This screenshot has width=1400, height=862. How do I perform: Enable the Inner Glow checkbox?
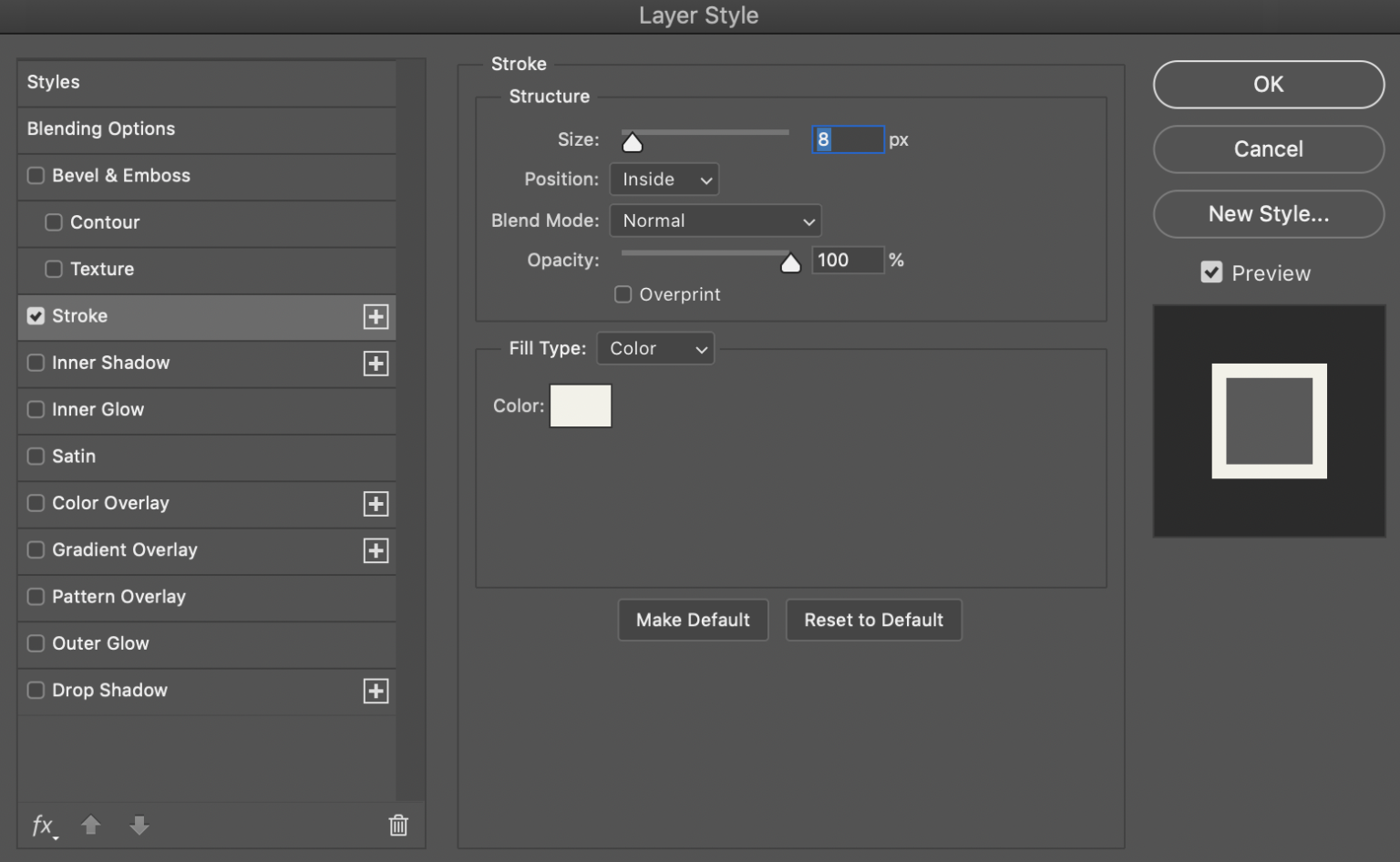[x=36, y=409]
